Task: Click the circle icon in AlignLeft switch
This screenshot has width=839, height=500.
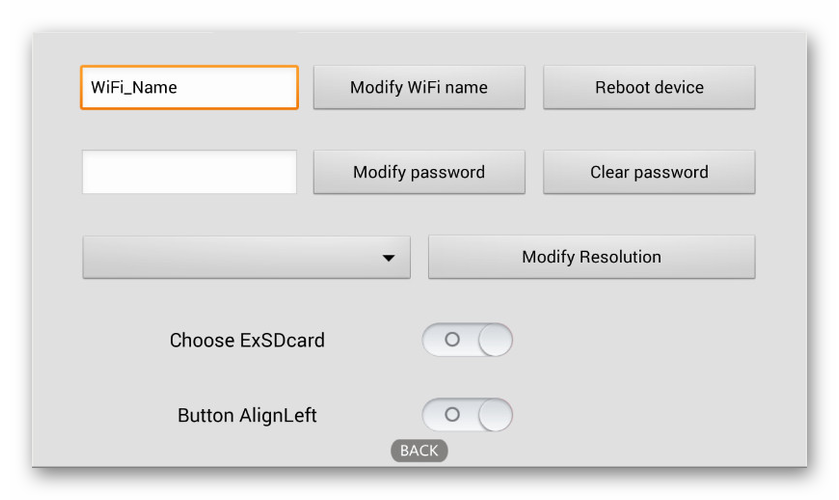Action: (x=452, y=414)
